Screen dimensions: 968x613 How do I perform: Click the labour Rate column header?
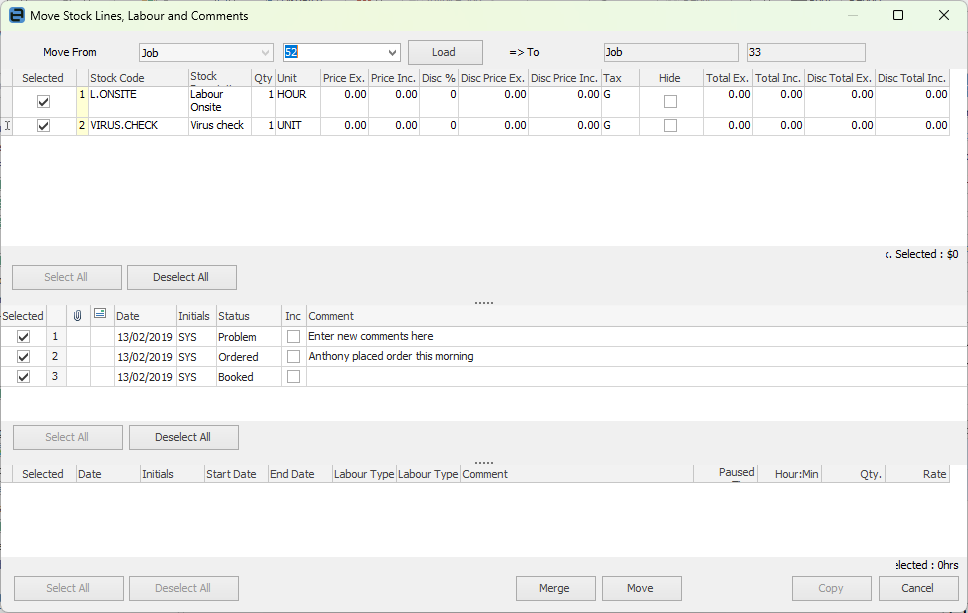pyautogui.click(x=917, y=474)
